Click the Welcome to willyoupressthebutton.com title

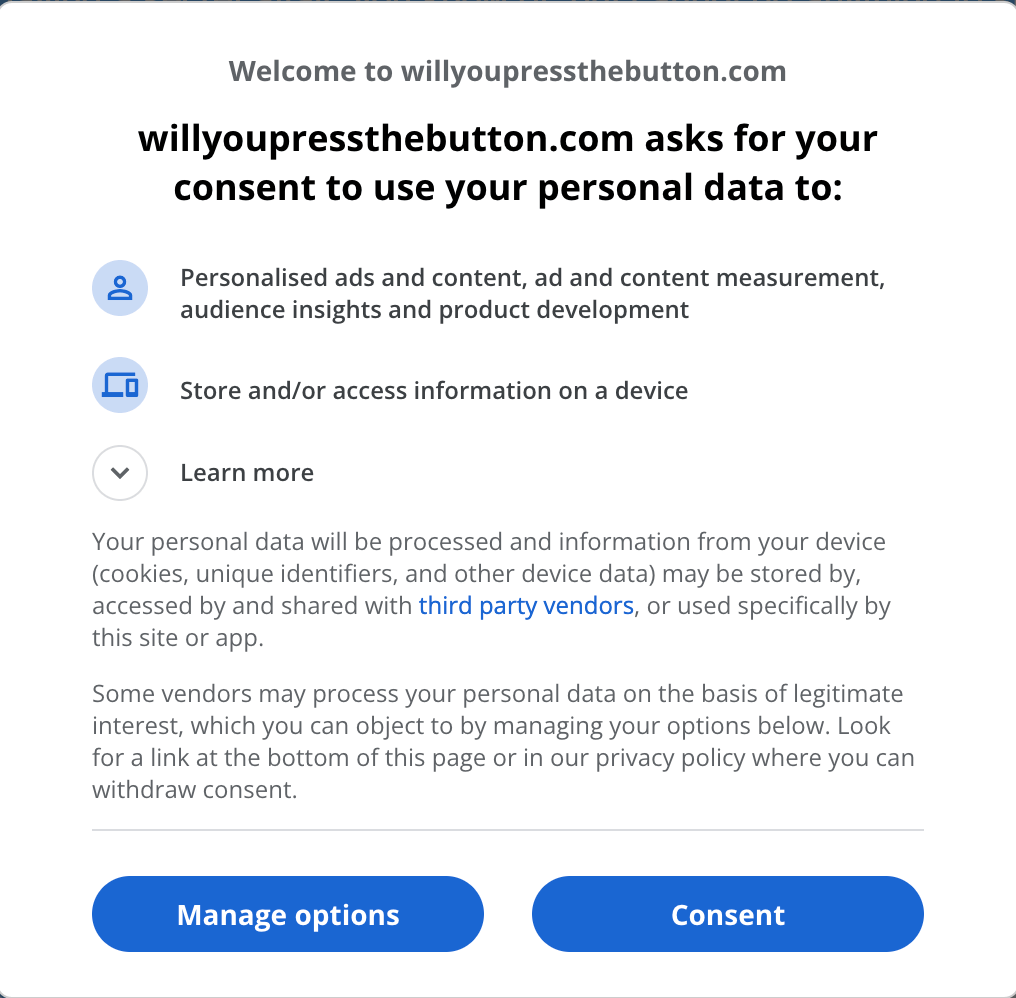[507, 72]
